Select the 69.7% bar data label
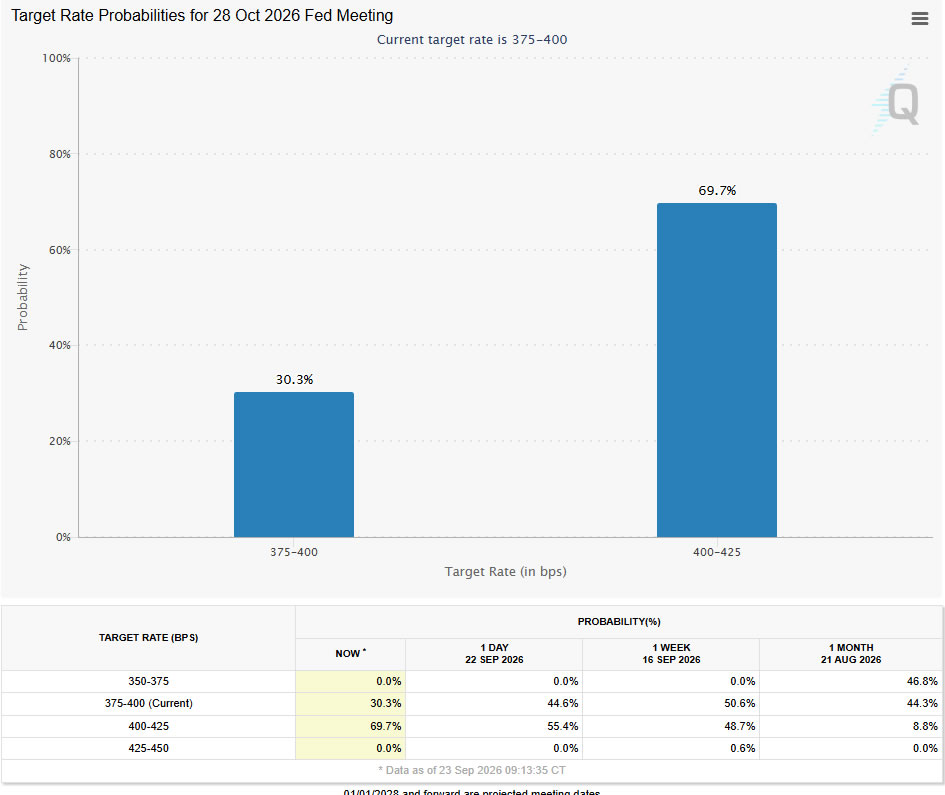 tap(717, 190)
